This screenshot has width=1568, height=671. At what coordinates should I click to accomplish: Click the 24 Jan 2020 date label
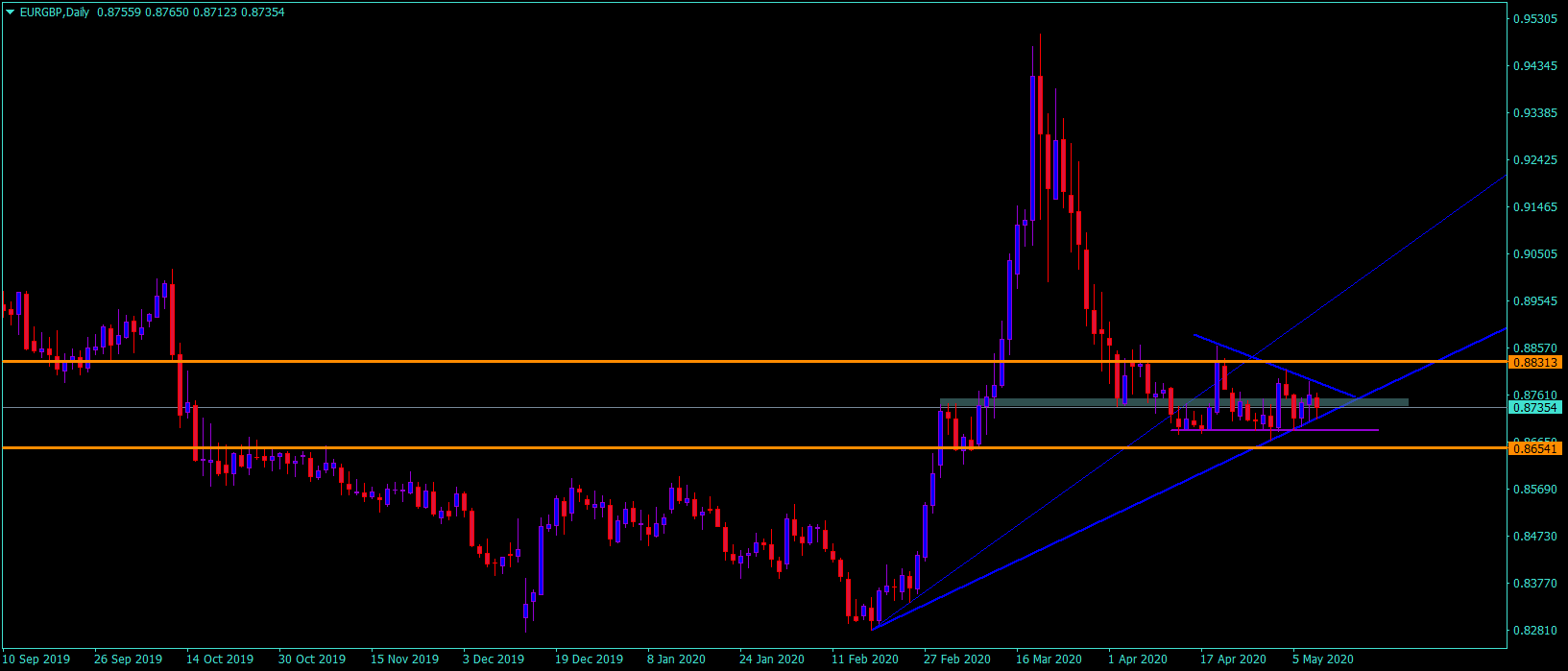pyautogui.click(x=772, y=659)
